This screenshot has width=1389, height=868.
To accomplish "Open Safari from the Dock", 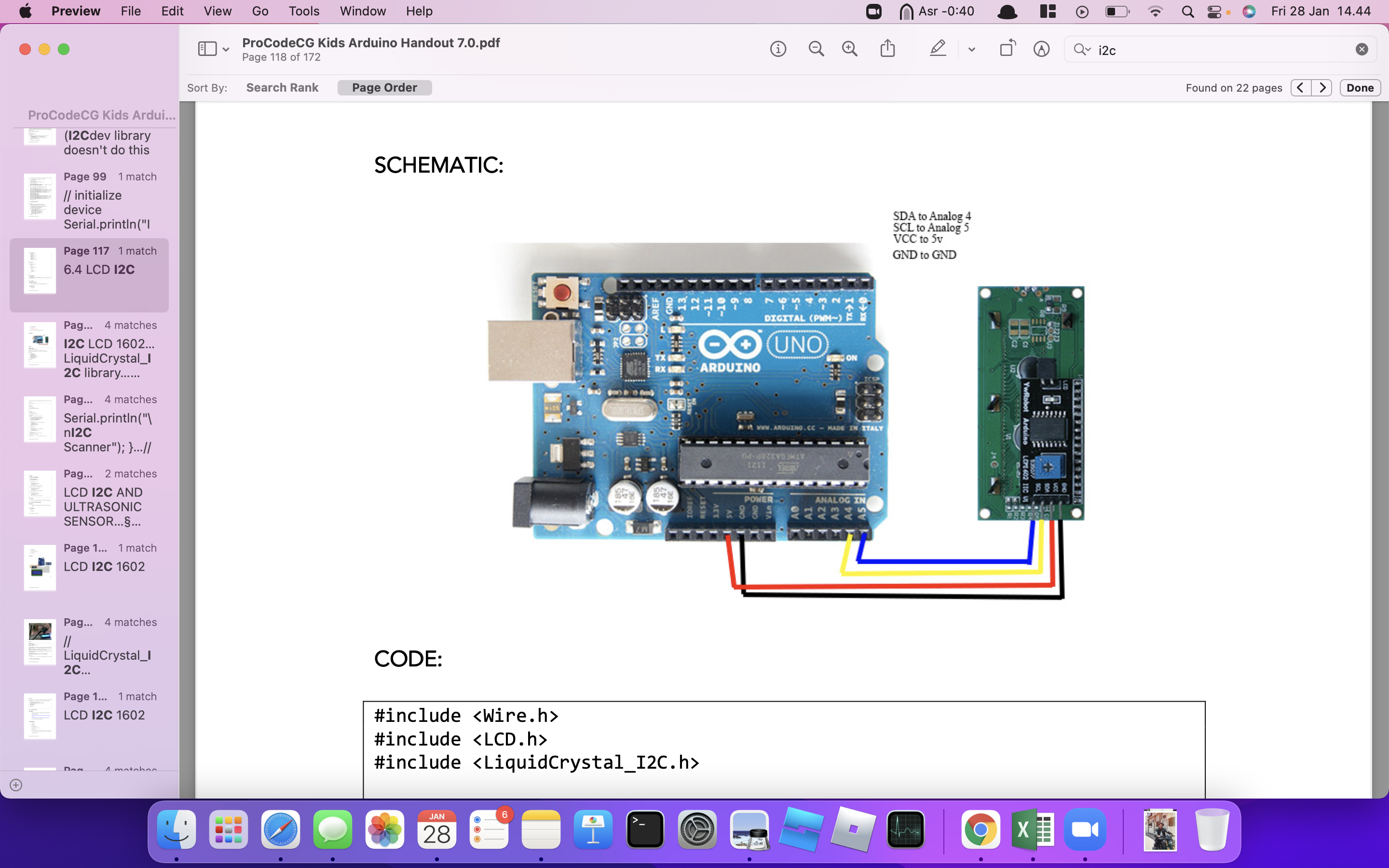I will click(x=281, y=829).
